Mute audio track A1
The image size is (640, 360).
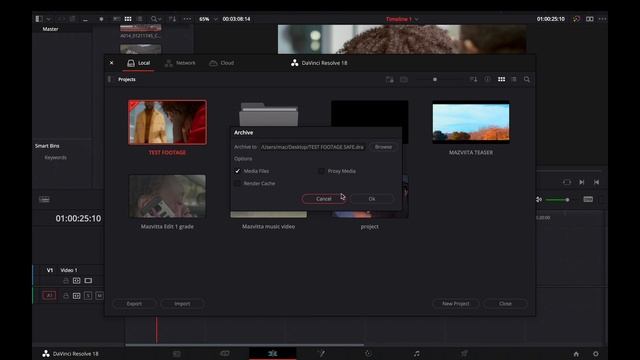99,296
